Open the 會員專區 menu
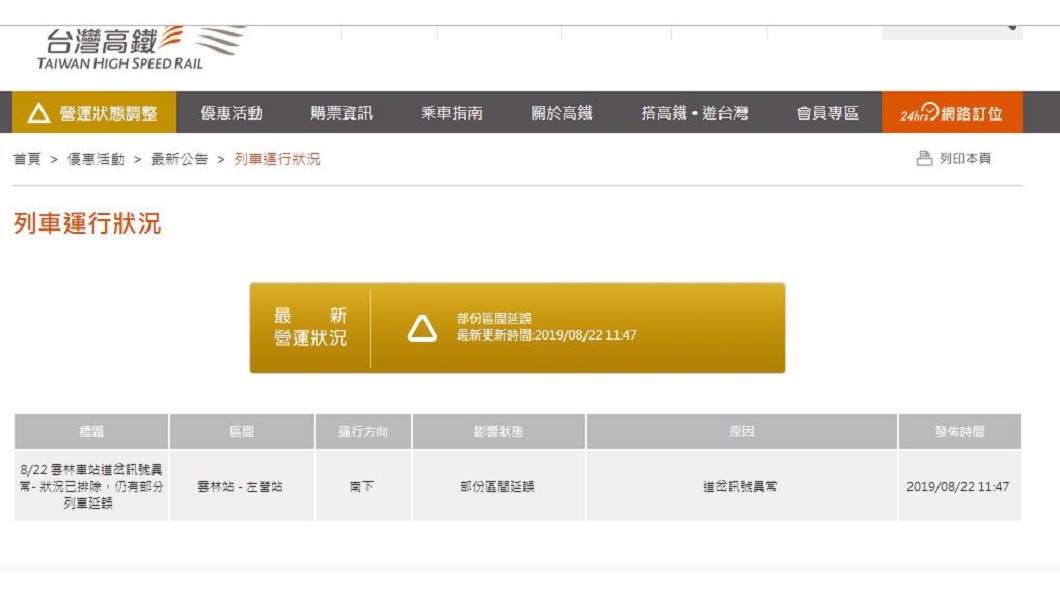 tap(827, 113)
